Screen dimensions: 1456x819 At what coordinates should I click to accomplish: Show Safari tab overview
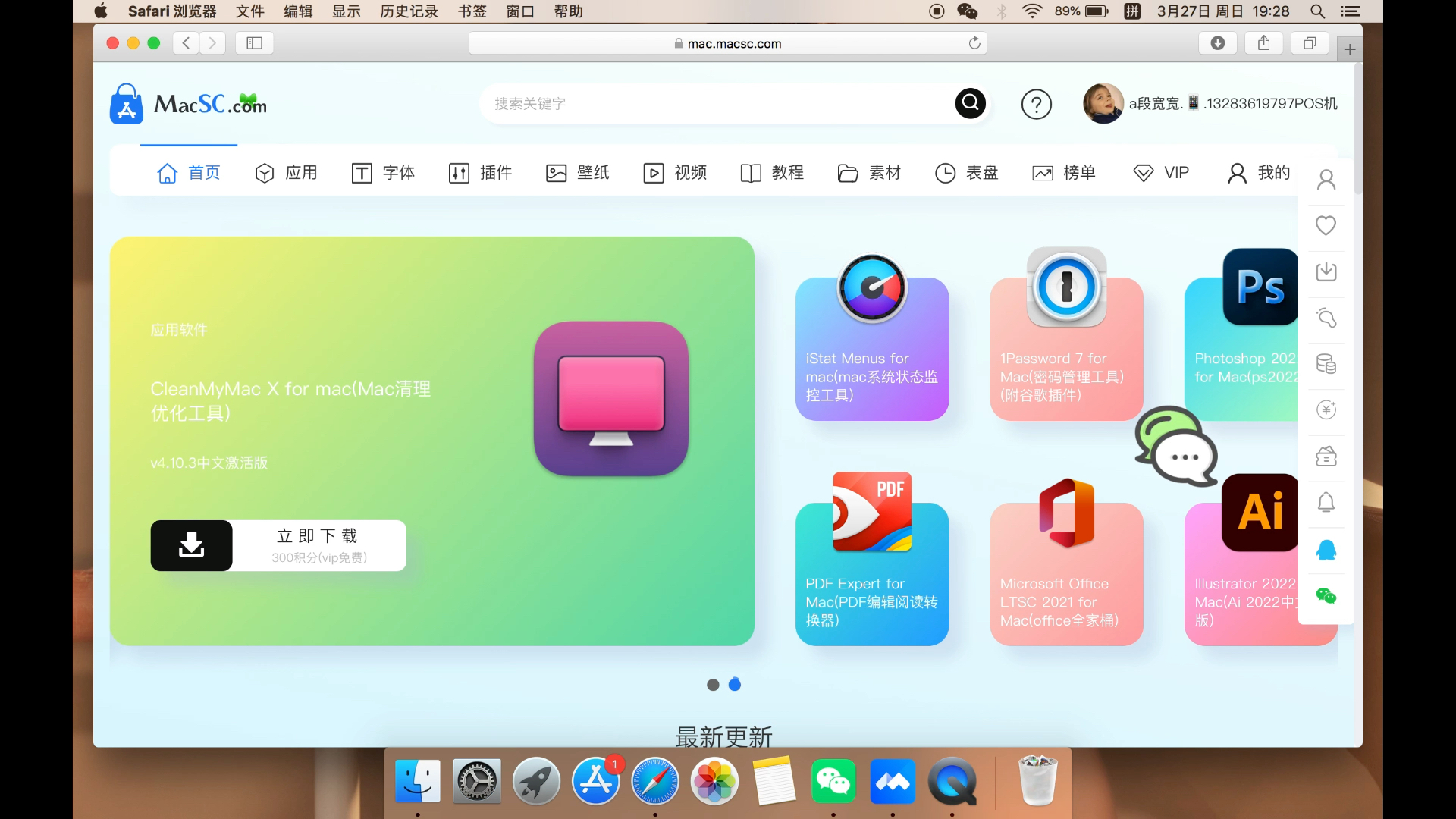[1310, 43]
